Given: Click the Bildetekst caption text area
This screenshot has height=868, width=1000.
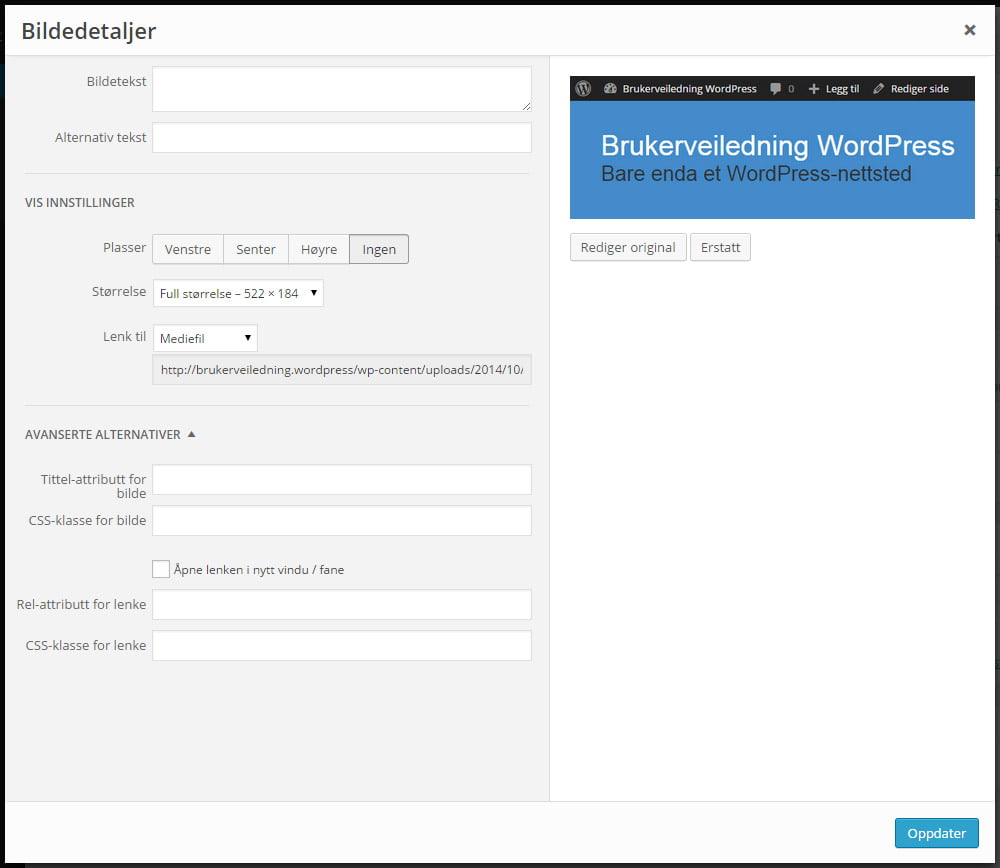Looking at the screenshot, I should [x=342, y=89].
